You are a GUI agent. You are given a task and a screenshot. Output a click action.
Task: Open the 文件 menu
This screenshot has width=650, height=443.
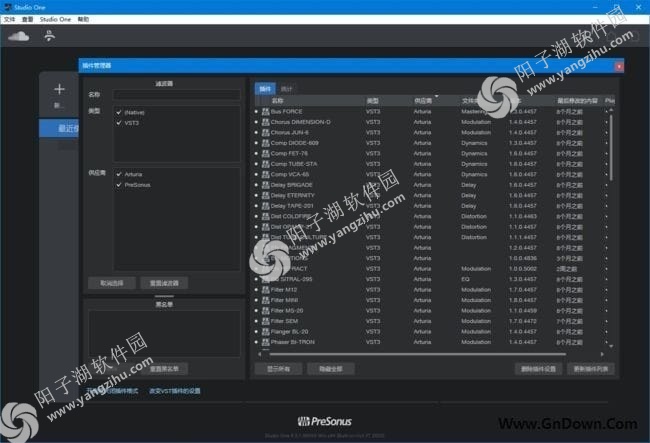[10, 19]
